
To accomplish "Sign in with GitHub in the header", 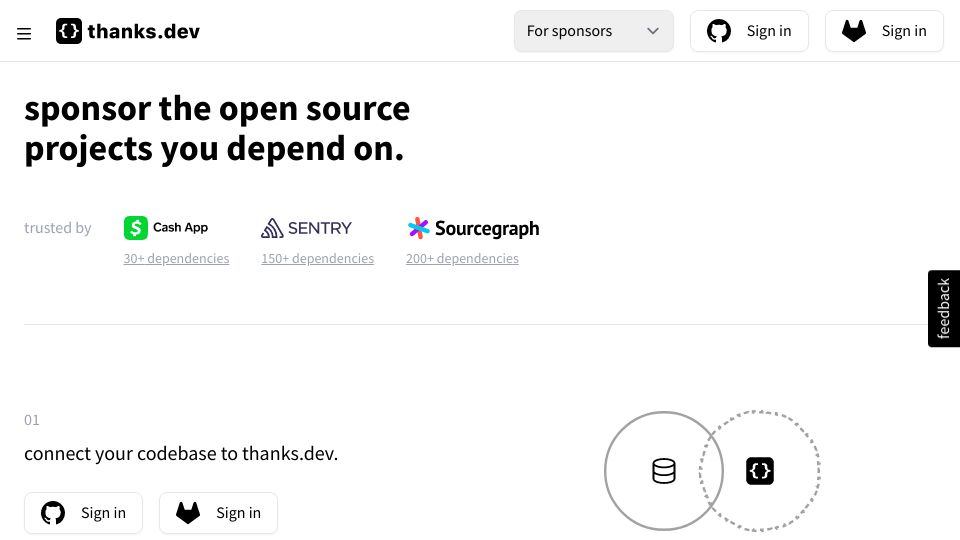I will (749, 31).
